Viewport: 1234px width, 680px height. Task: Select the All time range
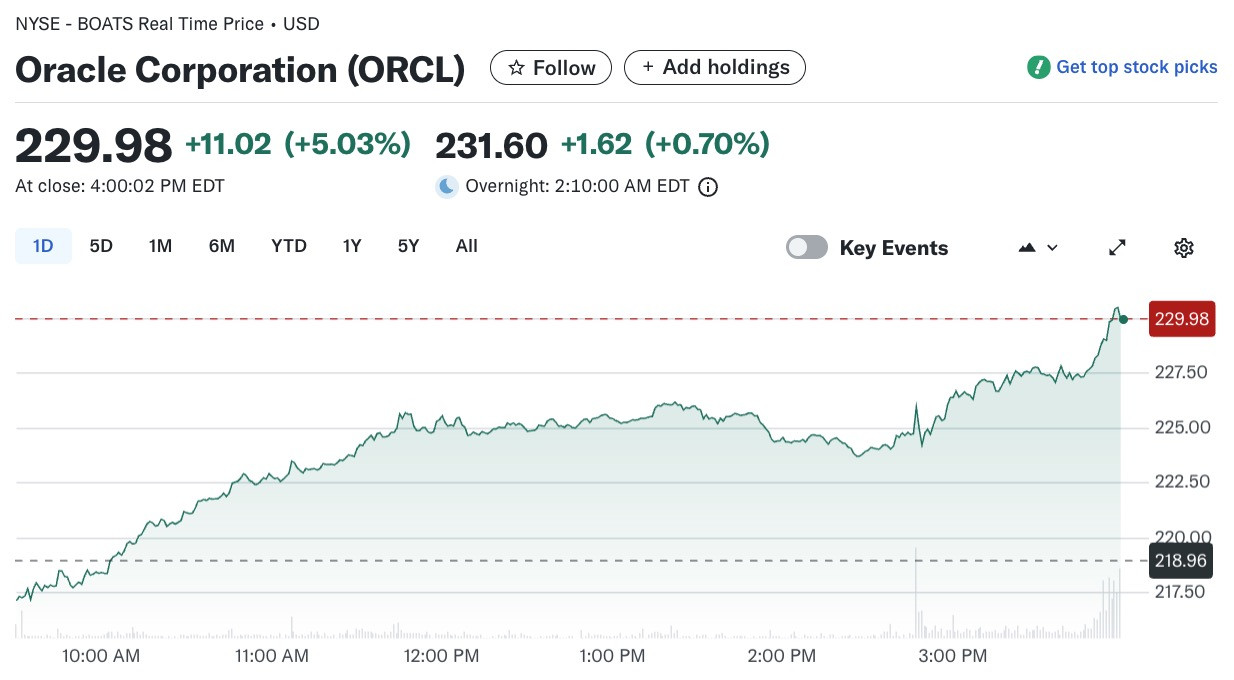(x=466, y=246)
